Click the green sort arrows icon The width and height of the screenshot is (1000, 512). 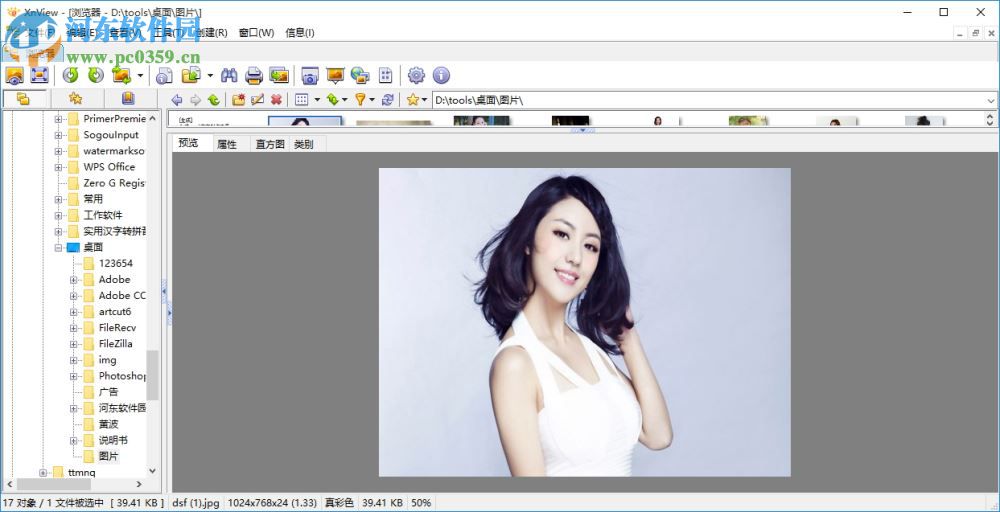[x=332, y=99]
